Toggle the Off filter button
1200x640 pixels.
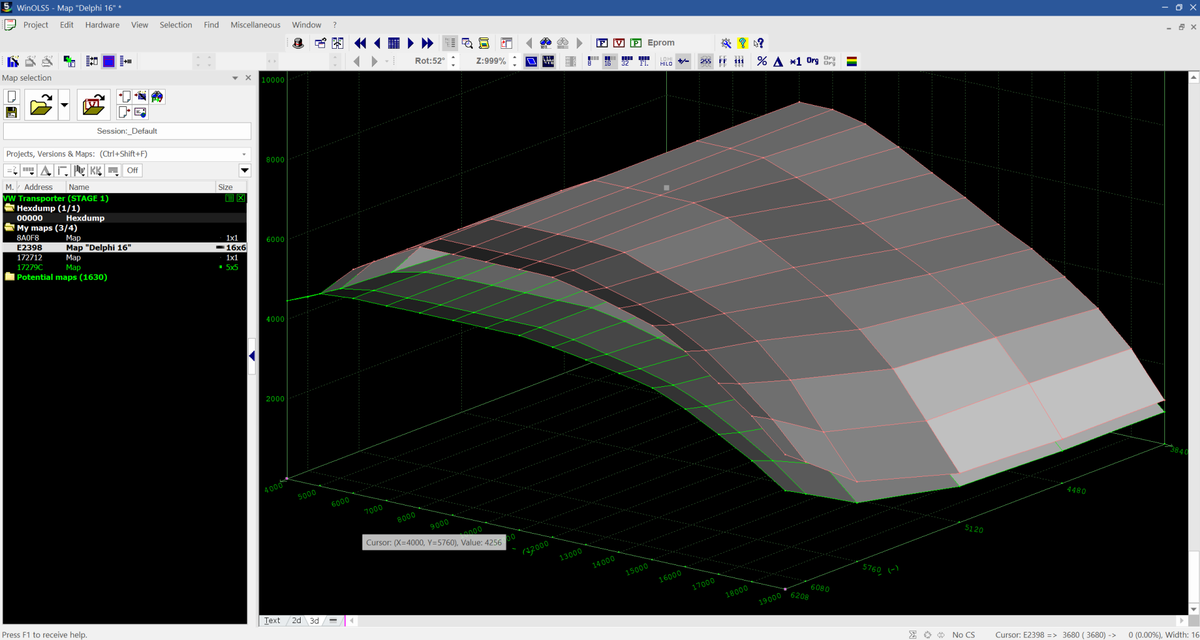132,171
